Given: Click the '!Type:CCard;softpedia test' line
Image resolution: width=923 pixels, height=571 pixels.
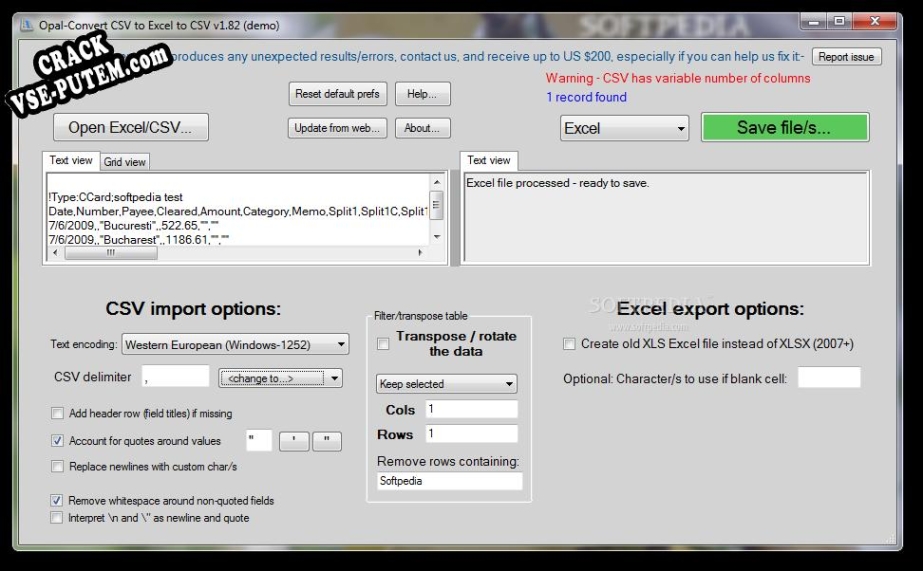Looking at the screenshot, I should (x=115, y=197).
